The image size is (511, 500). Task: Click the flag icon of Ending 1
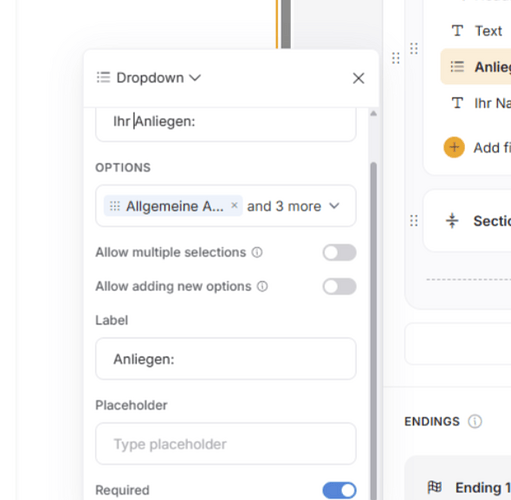coord(435,487)
